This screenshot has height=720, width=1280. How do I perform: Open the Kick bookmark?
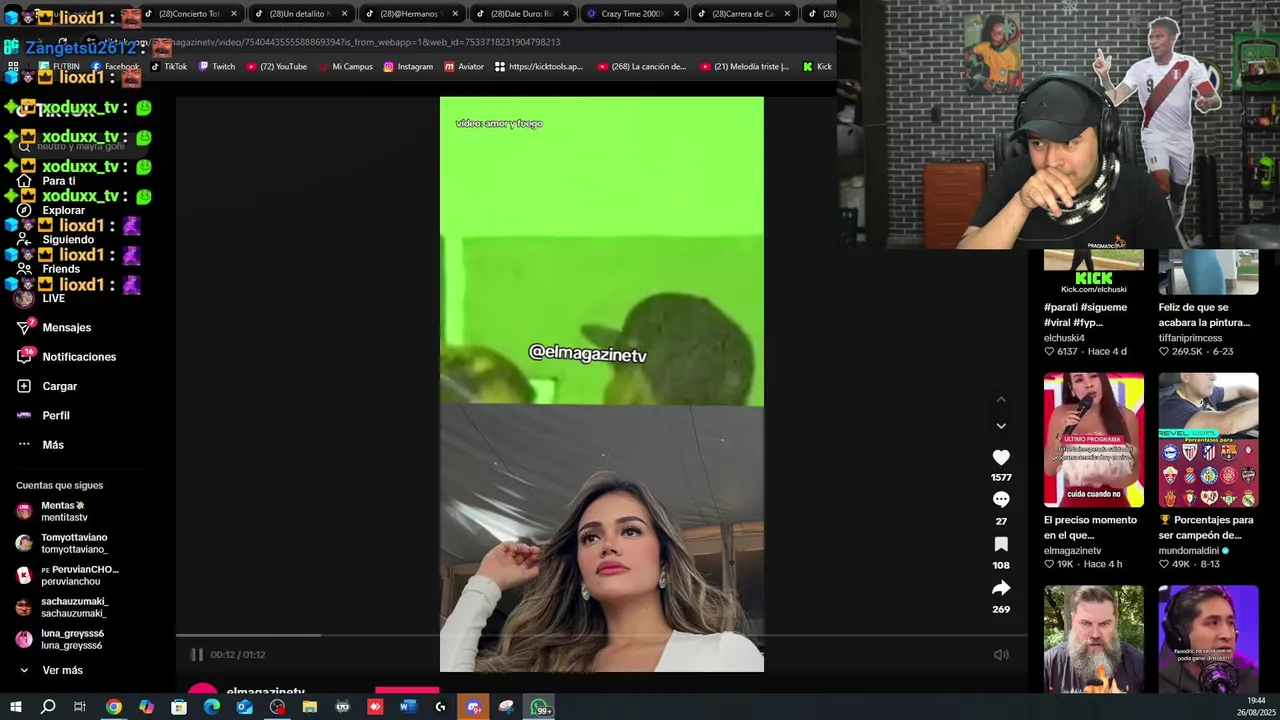(817, 67)
